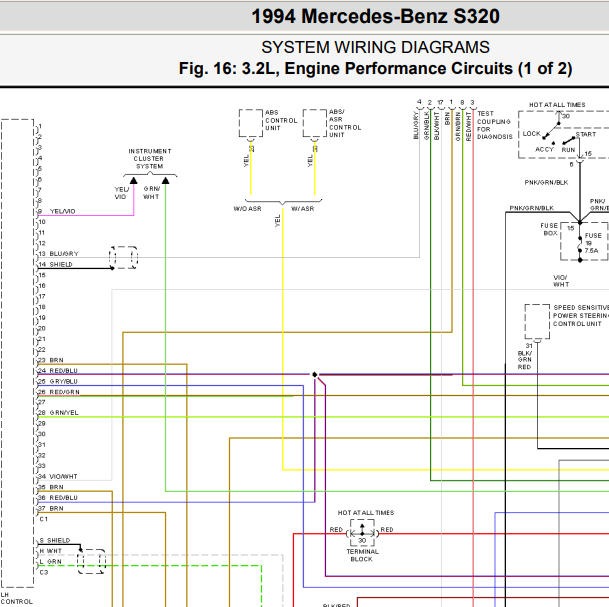Select the "ABS CONTROL UNIT" label
This screenshot has height=607, width=609.
click(281, 120)
